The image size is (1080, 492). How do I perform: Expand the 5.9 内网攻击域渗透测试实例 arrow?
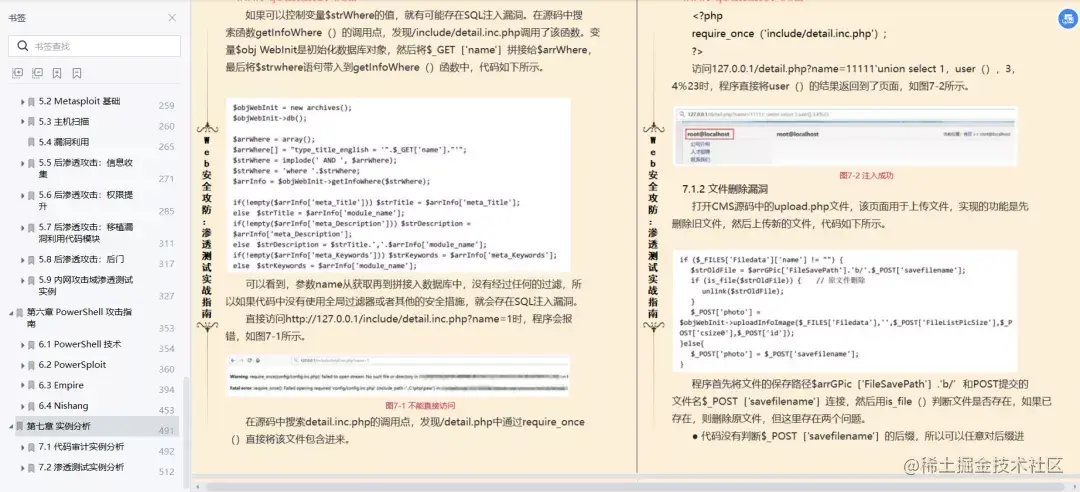(x=23, y=281)
